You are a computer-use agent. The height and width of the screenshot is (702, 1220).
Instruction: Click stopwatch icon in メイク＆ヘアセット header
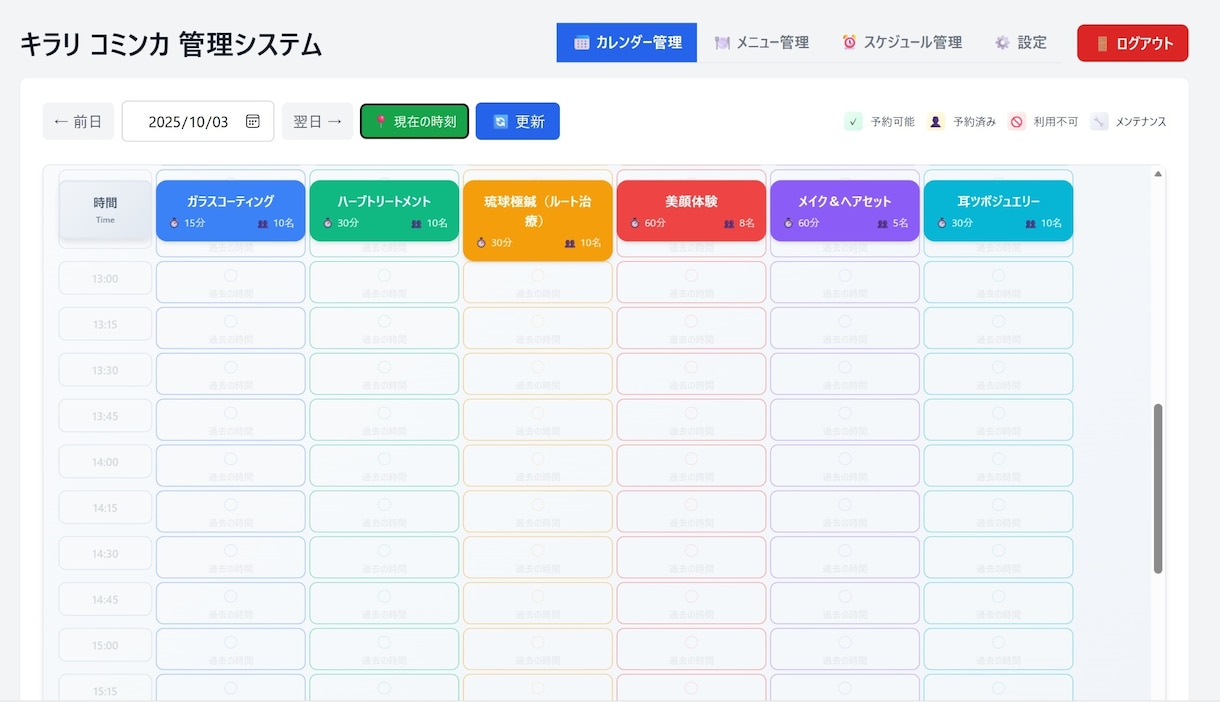[788, 223]
